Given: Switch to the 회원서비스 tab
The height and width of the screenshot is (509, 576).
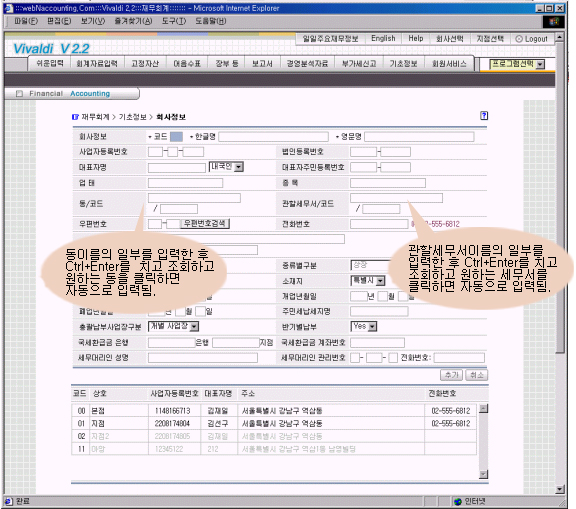Looking at the screenshot, I should point(449,64).
